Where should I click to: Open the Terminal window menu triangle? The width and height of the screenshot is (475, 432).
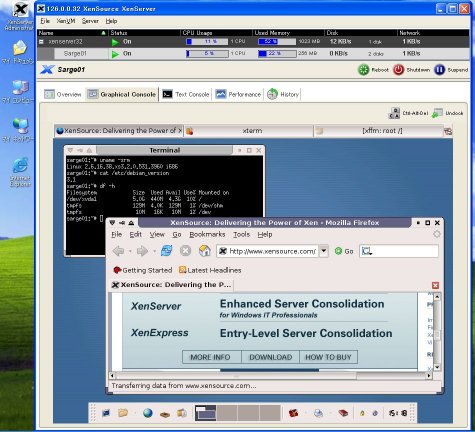click(x=70, y=150)
